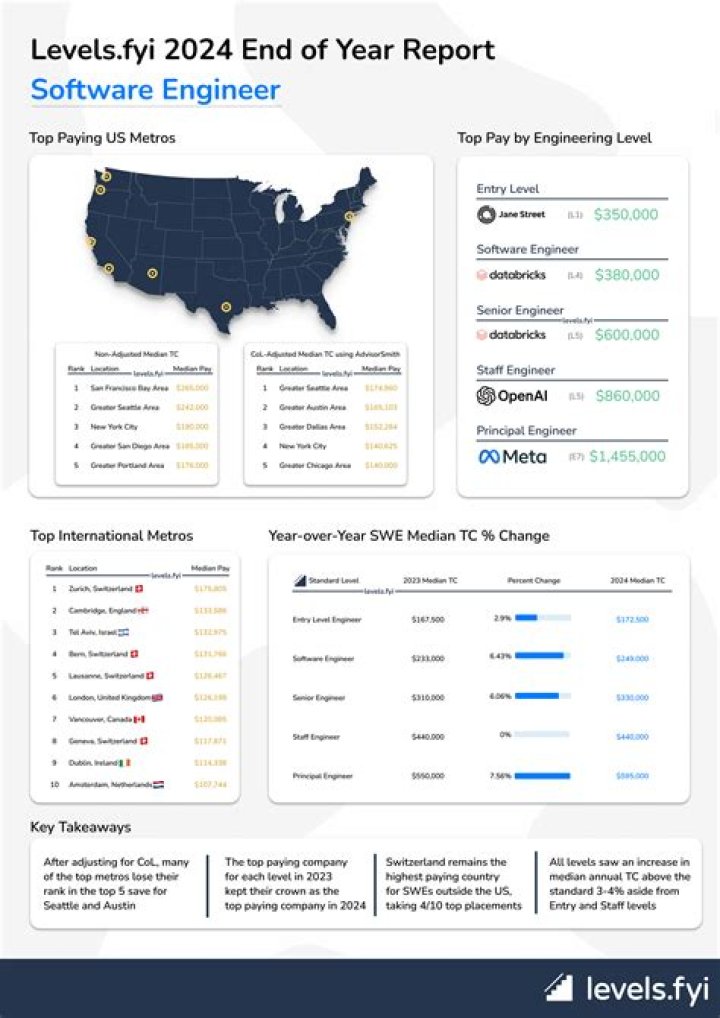This screenshot has height=1018, width=720.
Task: Click the databricks logo under Senior Engineer
Action: [511, 335]
